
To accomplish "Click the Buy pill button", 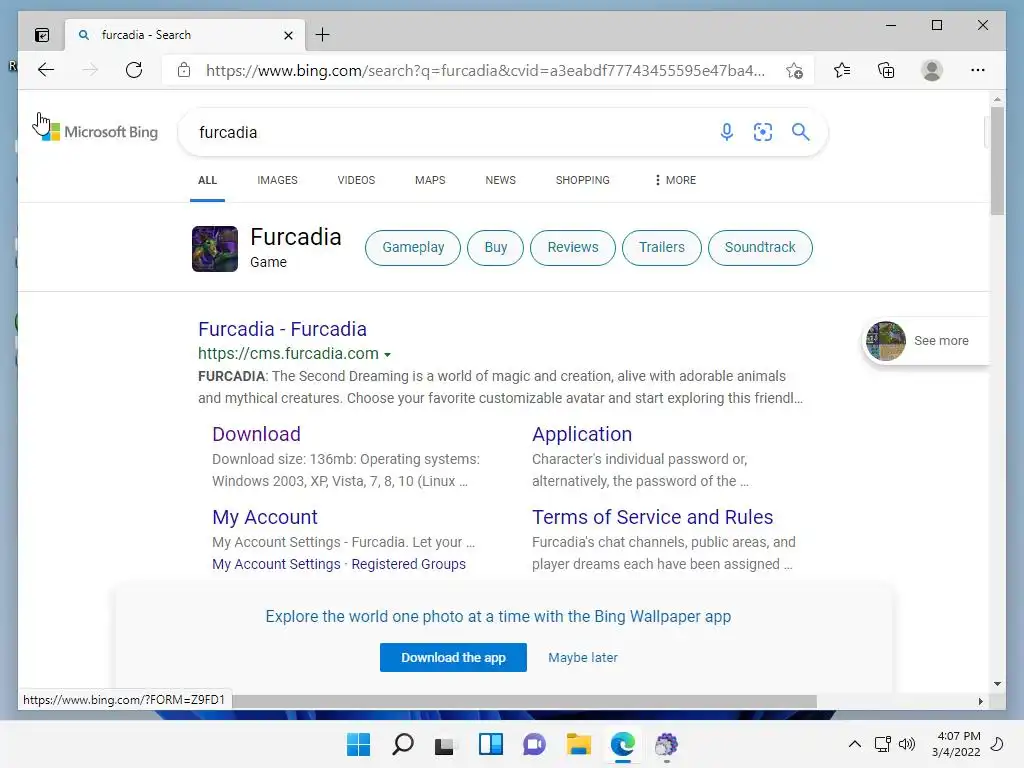I will 496,248.
